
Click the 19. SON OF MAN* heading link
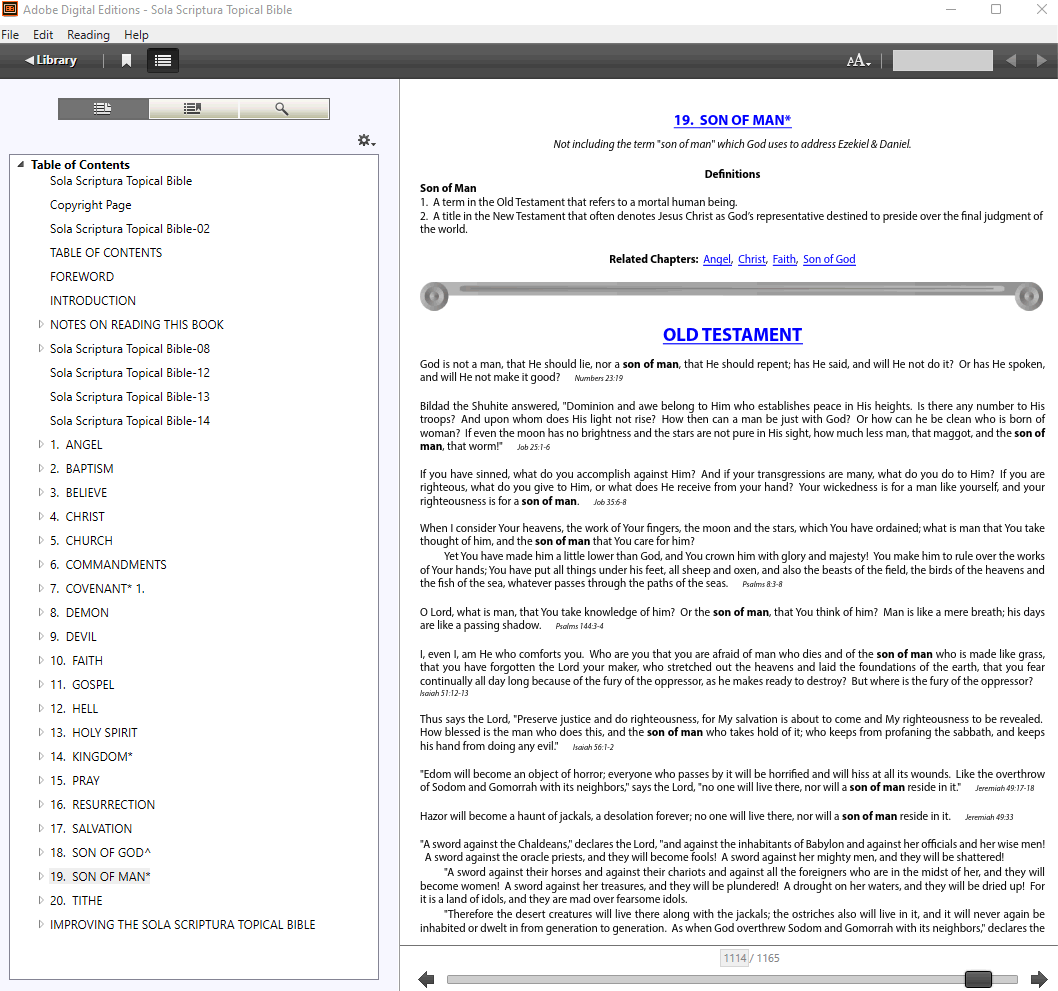(x=732, y=120)
